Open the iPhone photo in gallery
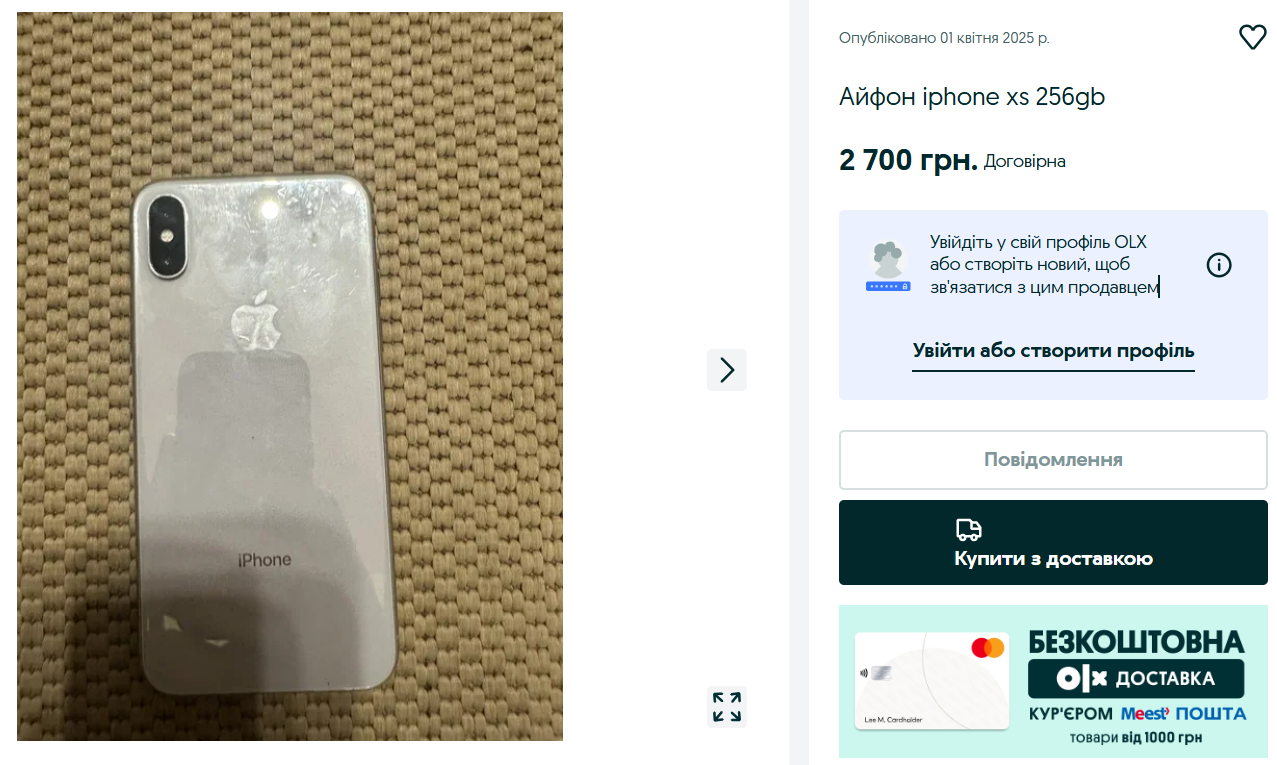Viewport: 1277px width, 765px height. (290, 376)
